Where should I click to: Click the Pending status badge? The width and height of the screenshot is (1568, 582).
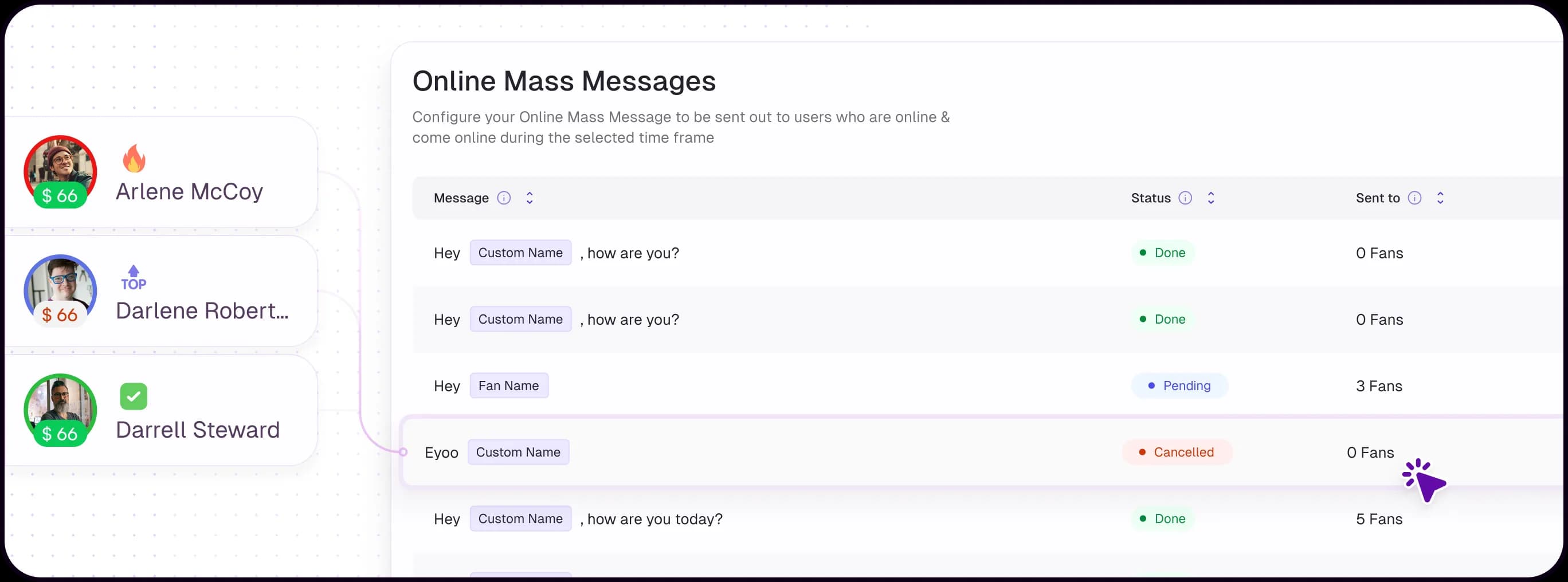click(1179, 386)
